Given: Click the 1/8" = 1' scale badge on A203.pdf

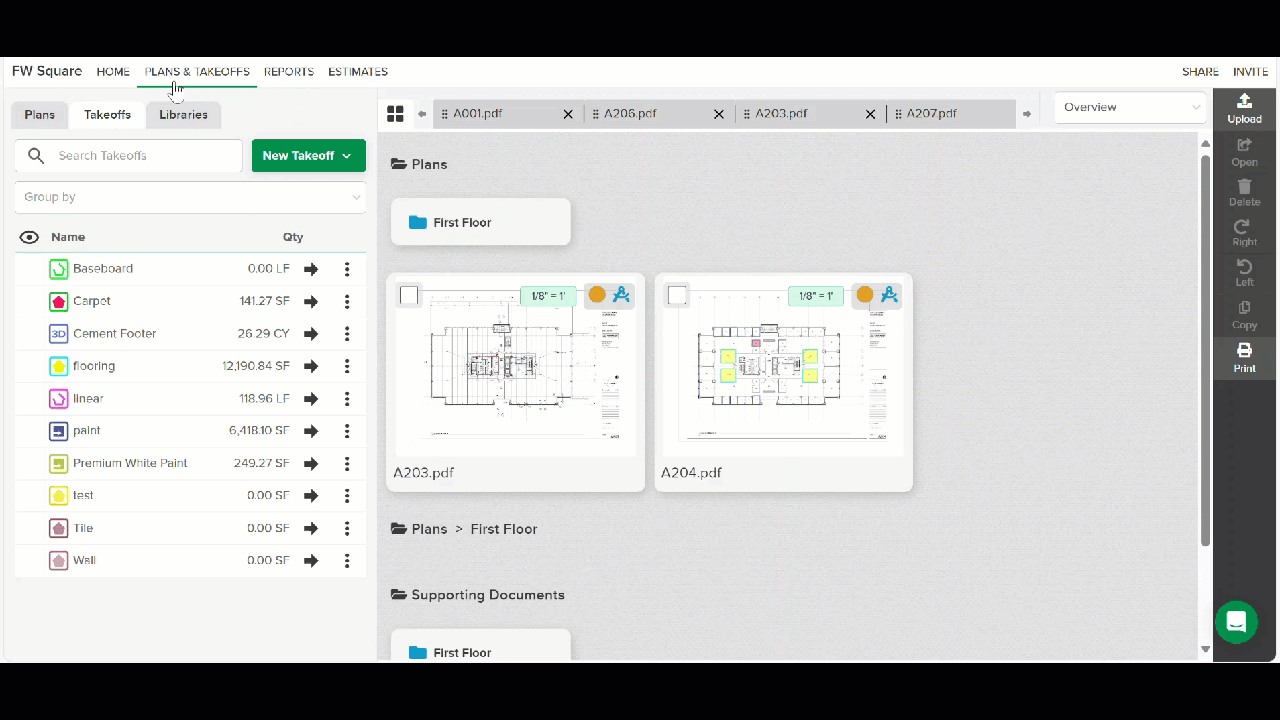Looking at the screenshot, I should [x=548, y=296].
